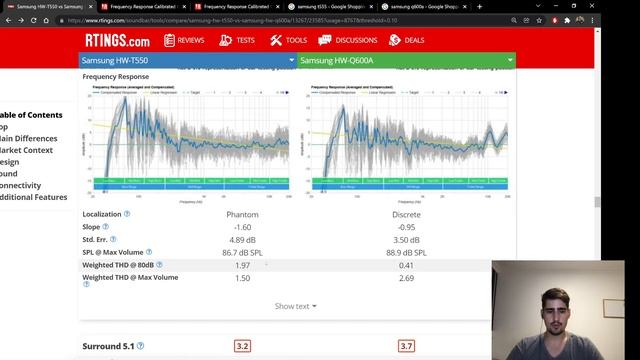
Task: Jump to Additional Features section
Action: [33, 197]
